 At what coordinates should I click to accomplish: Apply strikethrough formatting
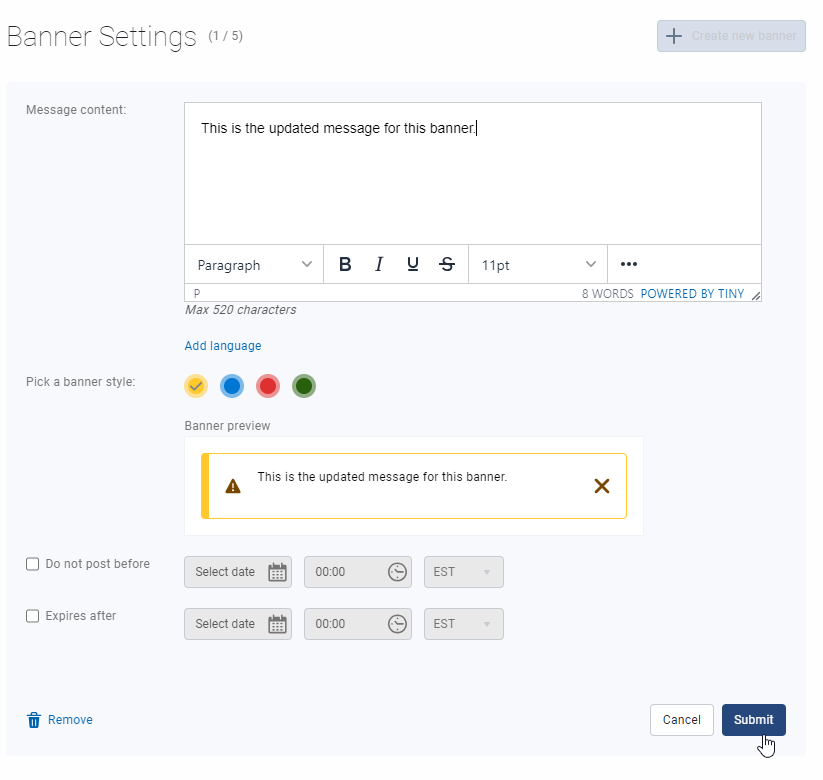click(447, 264)
